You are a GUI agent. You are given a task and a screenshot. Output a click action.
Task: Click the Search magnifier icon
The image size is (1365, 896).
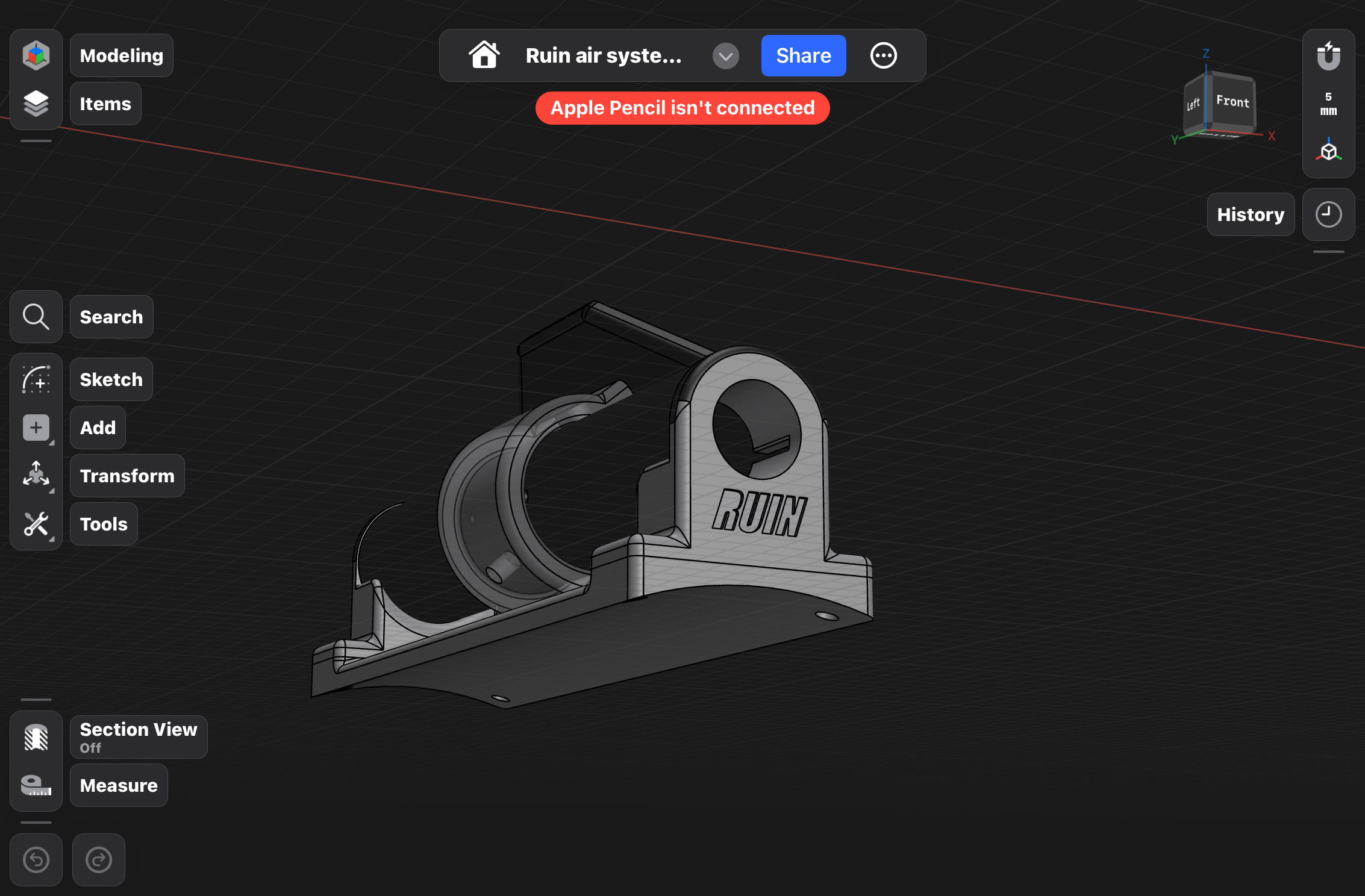point(36,317)
